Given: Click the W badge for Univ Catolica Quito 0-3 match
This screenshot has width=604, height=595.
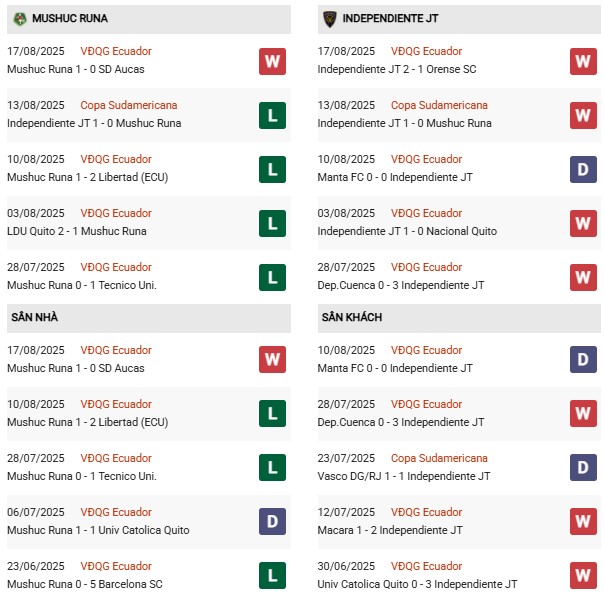Looking at the screenshot, I should pyautogui.click(x=583, y=575).
